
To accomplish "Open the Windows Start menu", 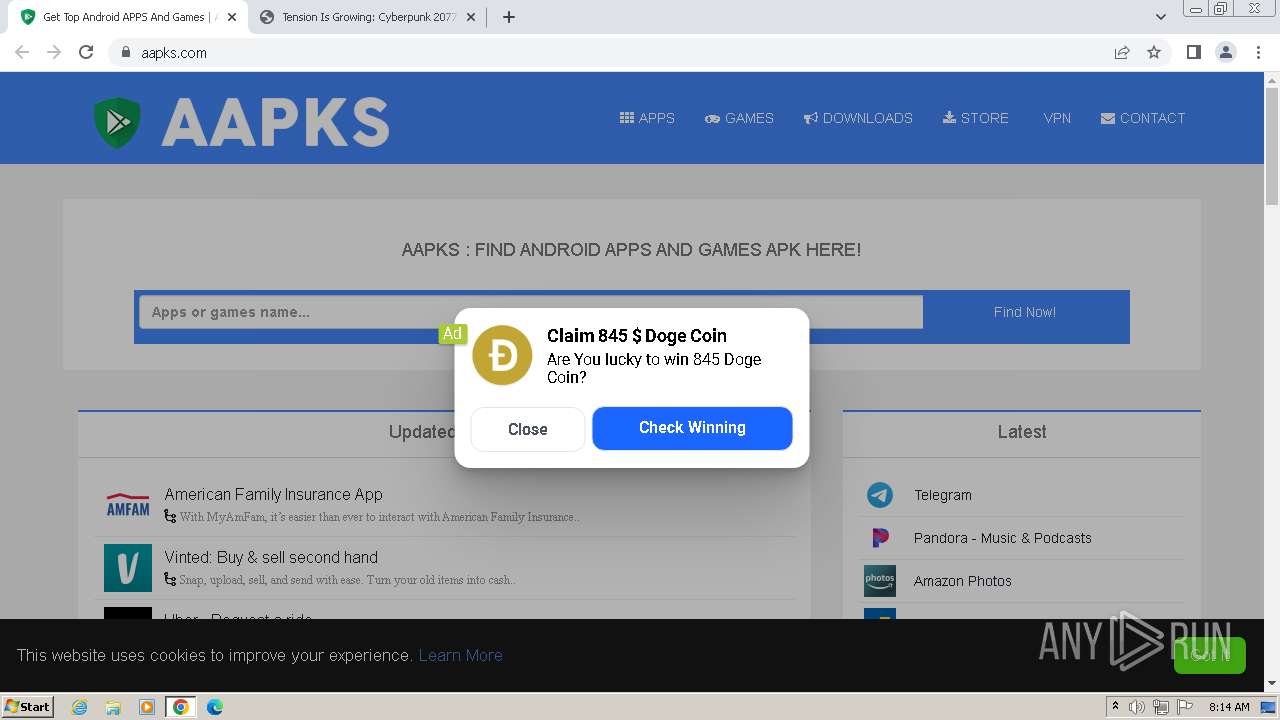I will [x=28, y=706].
